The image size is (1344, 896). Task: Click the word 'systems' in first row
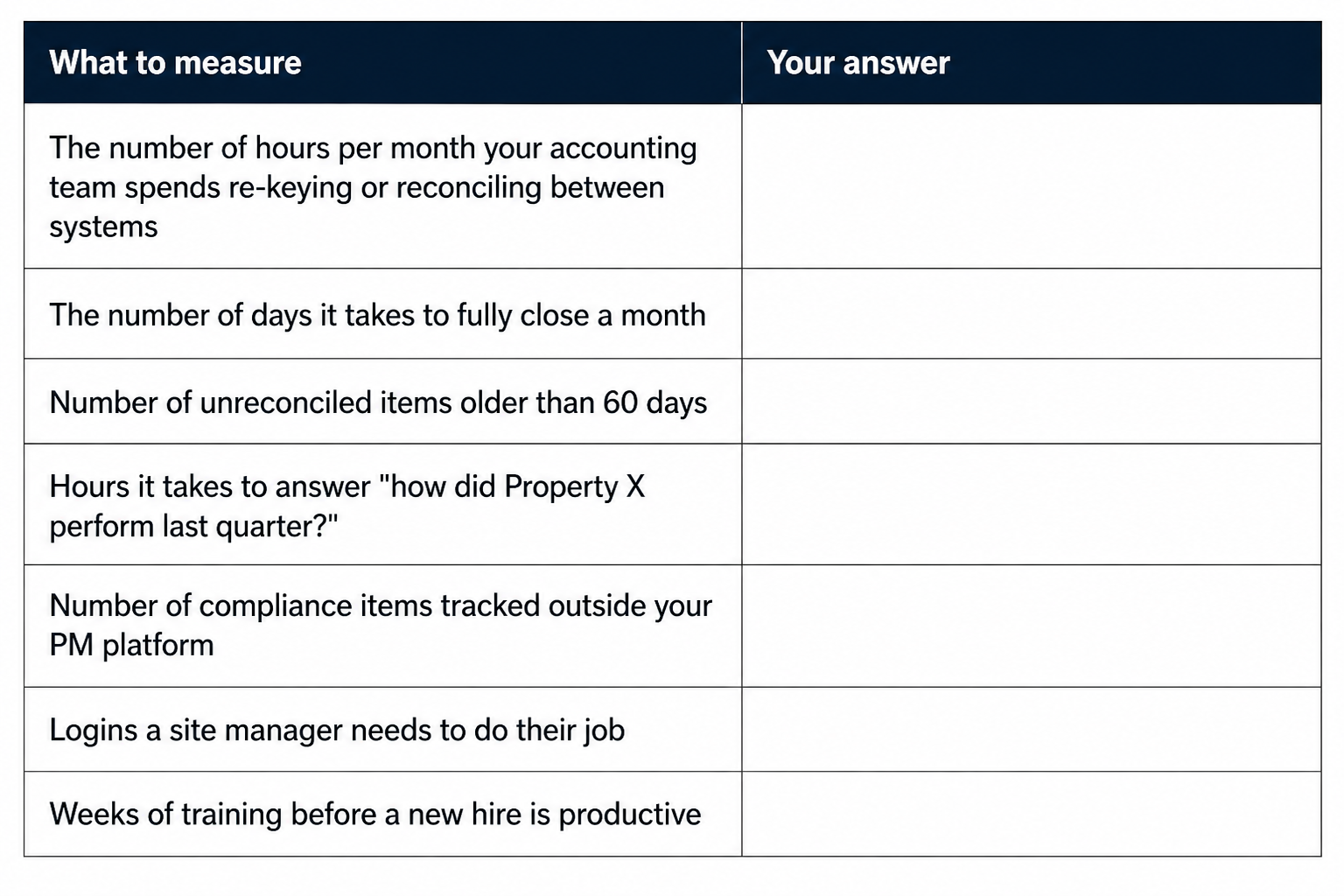[x=103, y=227]
